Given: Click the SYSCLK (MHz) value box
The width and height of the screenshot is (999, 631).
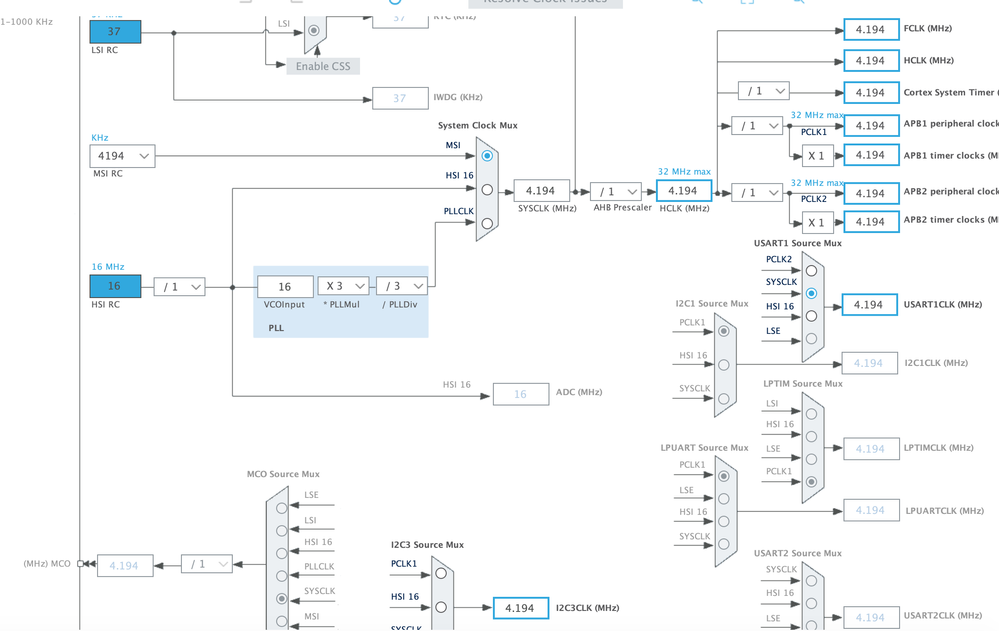Looking at the screenshot, I should click(542, 191).
